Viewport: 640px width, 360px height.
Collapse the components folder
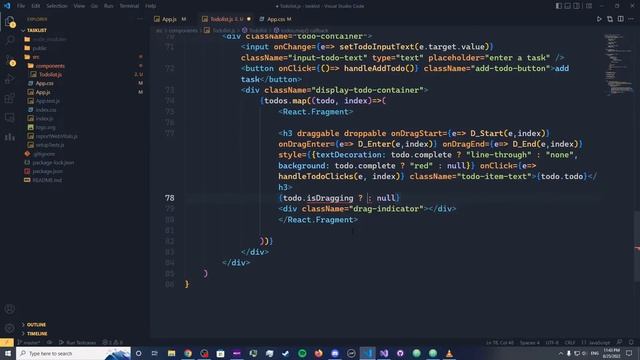click(x=50, y=66)
